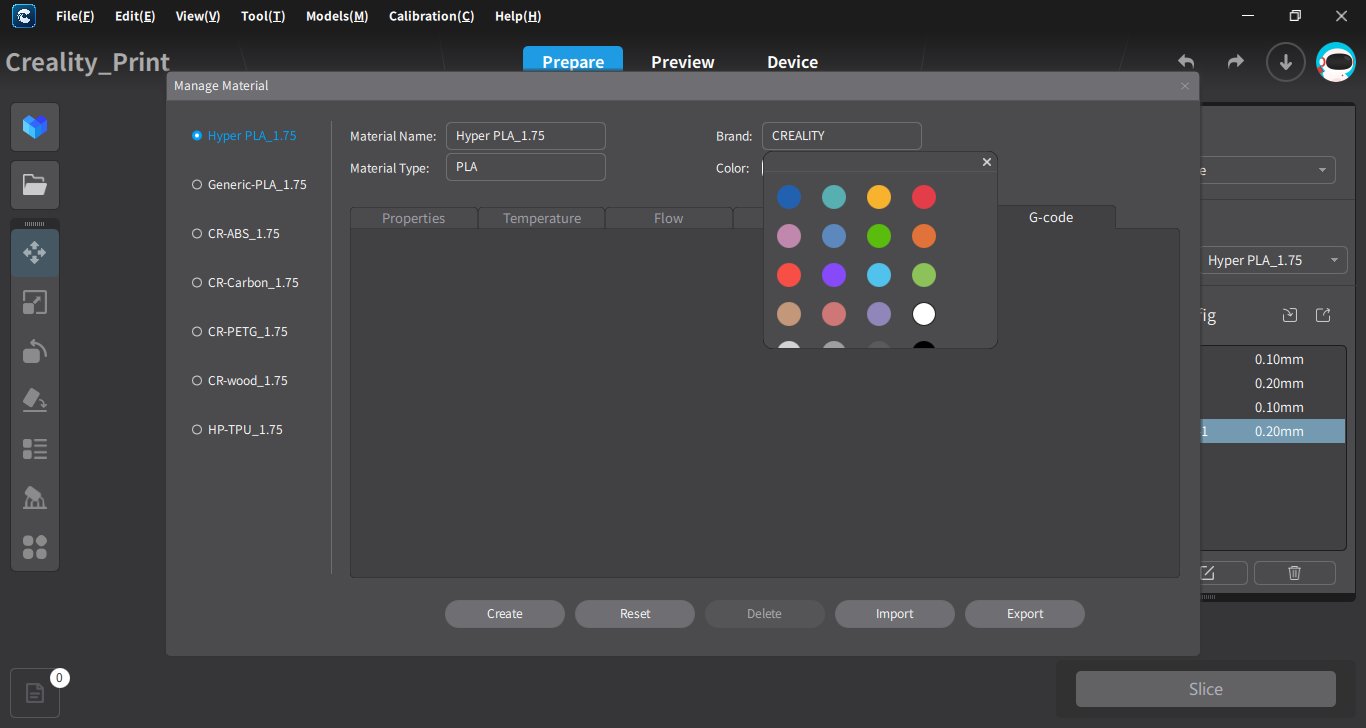Click the Brand input field
This screenshot has height=728, width=1366.
(842, 136)
